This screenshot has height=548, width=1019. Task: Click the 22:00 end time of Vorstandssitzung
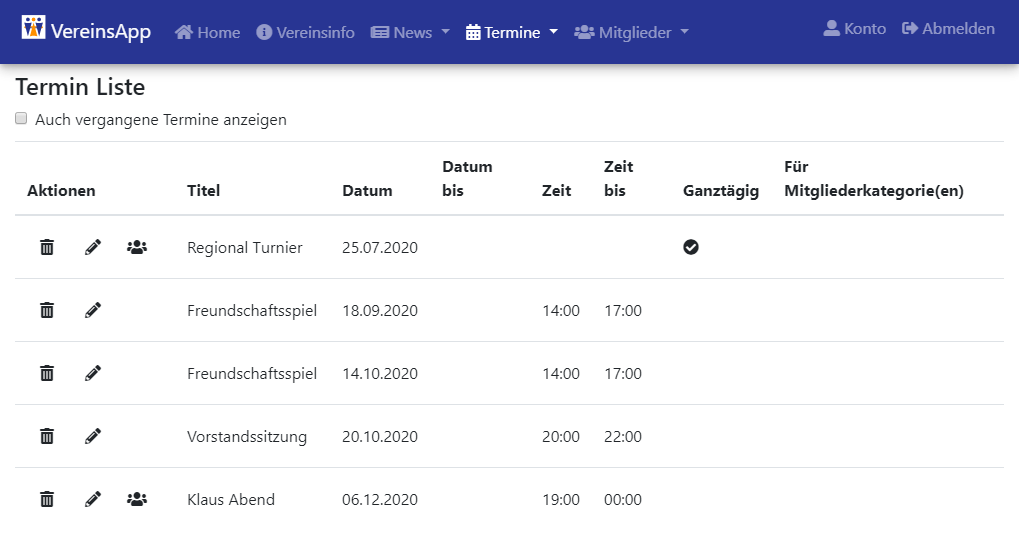pos(623,437)
